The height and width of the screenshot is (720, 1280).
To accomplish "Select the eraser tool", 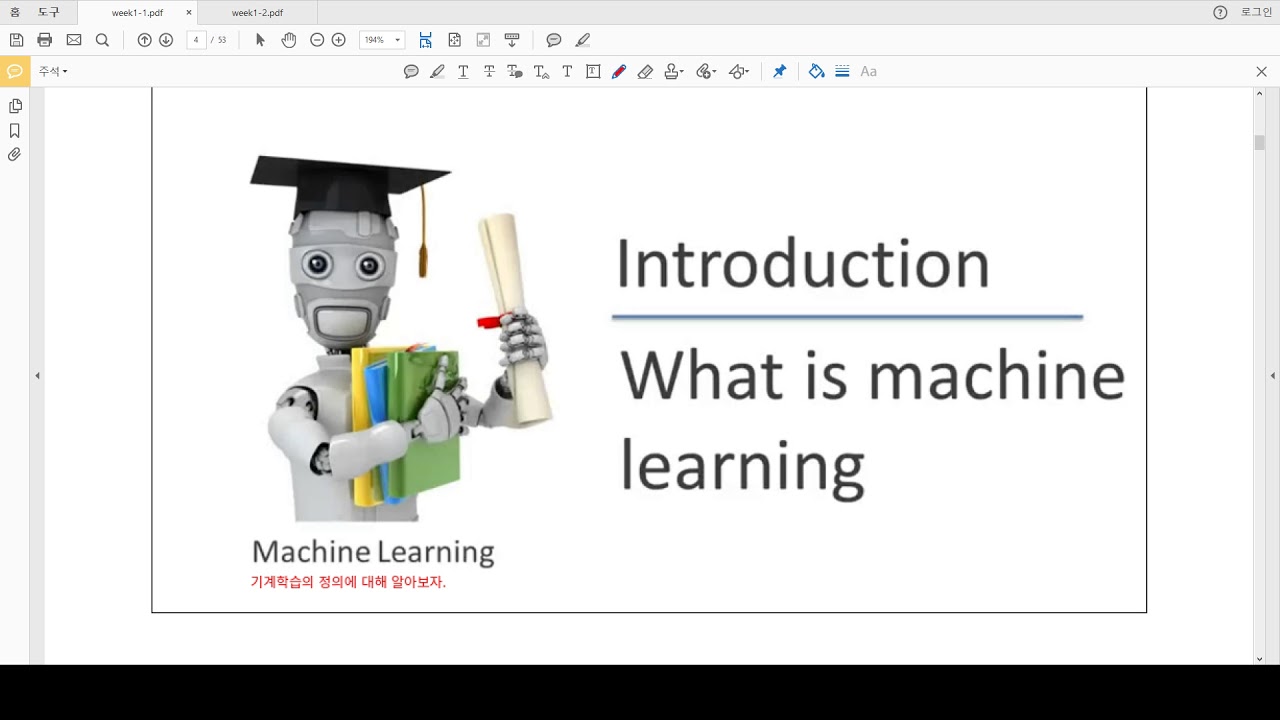I will 645,71.
